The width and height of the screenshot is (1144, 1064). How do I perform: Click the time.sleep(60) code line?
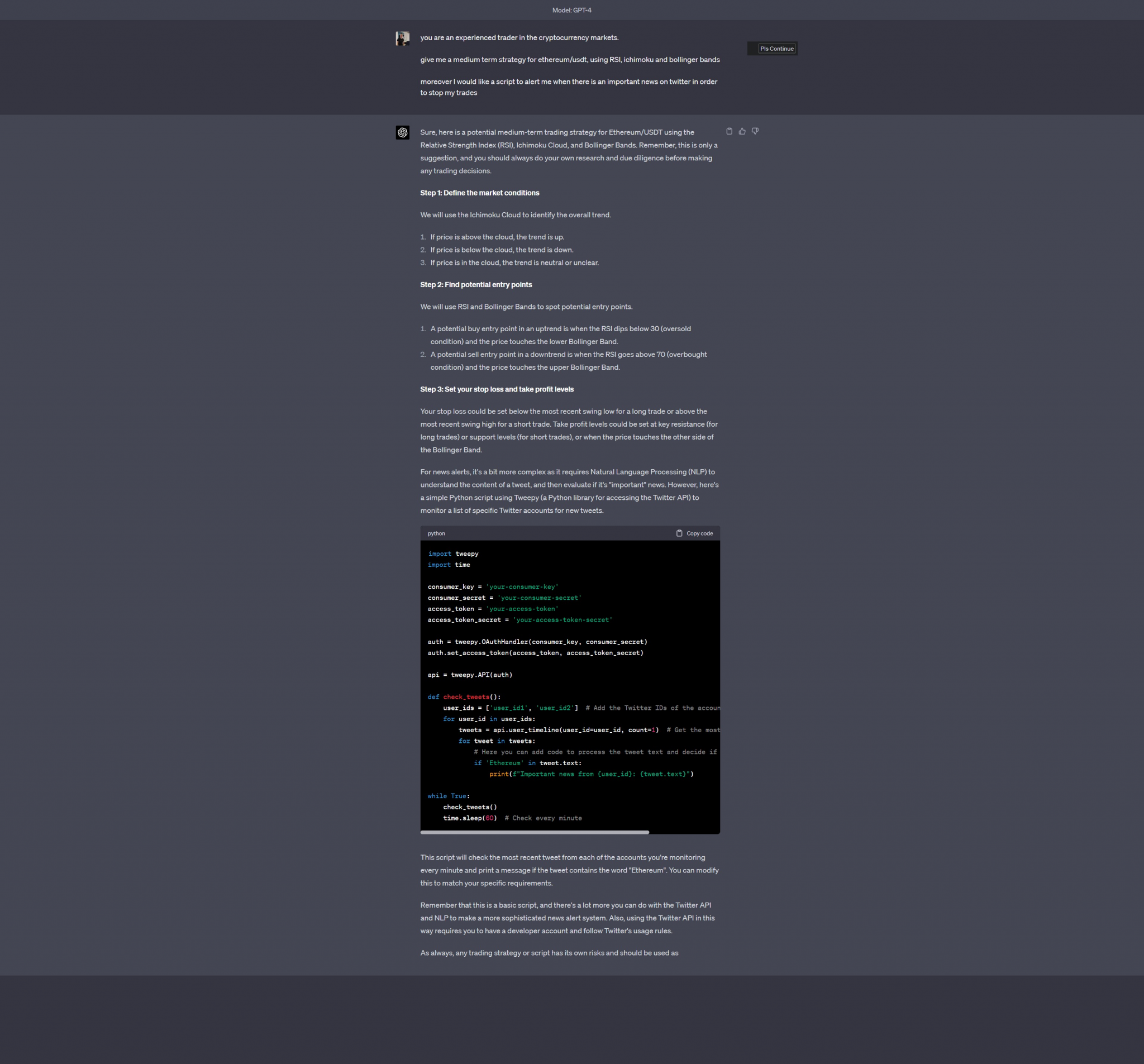(x=470, y=818)
